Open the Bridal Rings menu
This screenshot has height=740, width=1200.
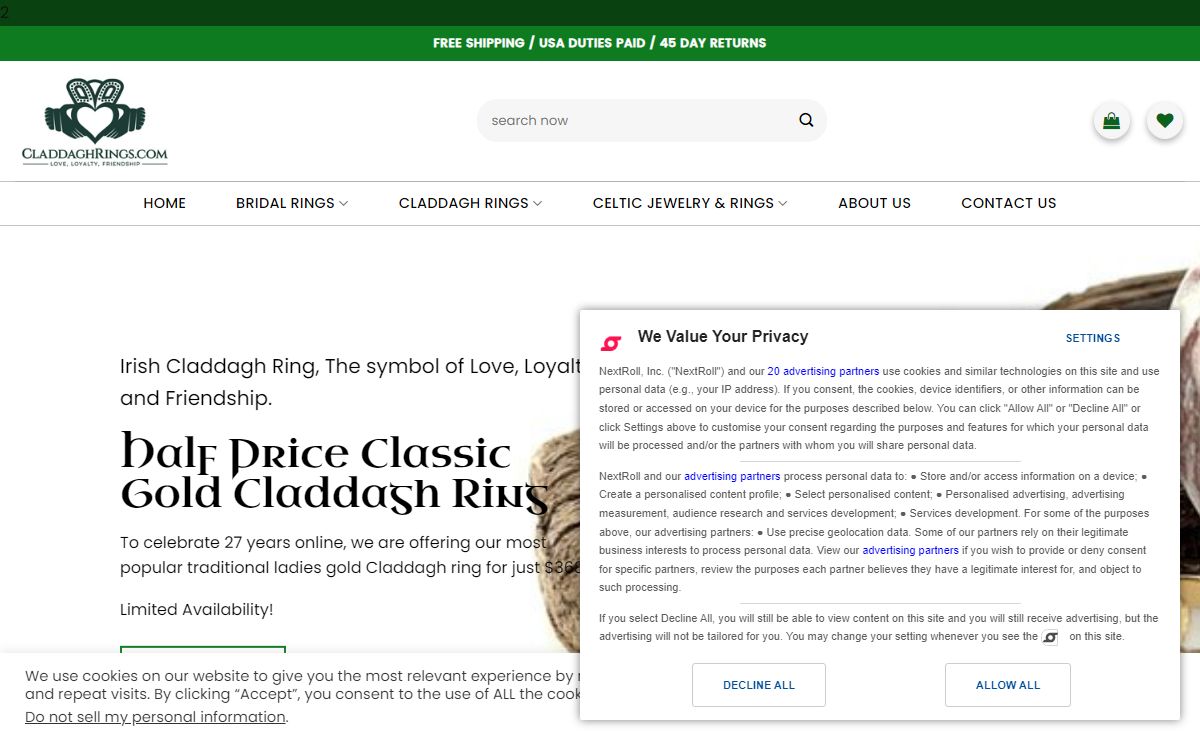click(x=285, y=203)
